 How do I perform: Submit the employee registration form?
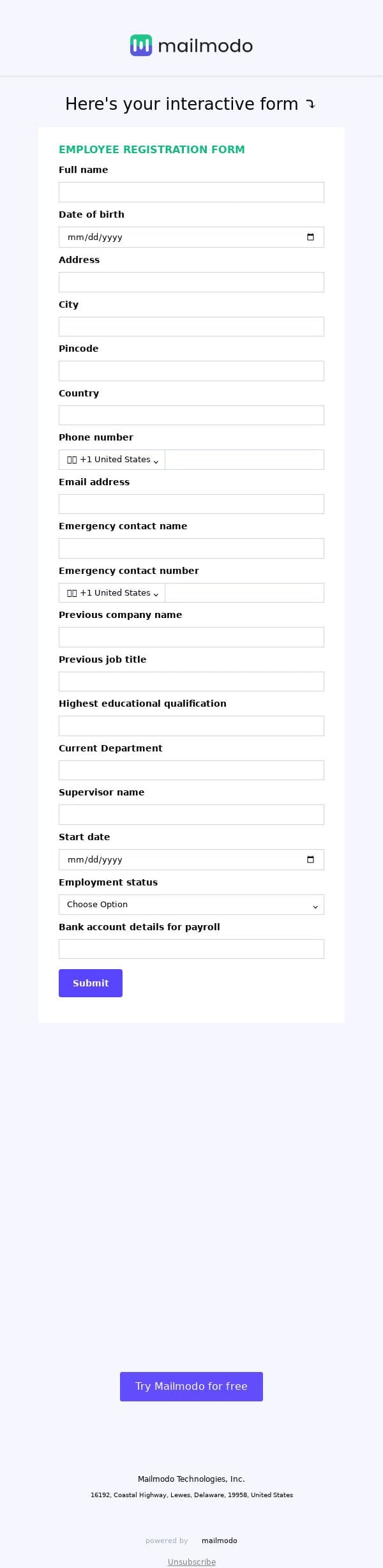91,983
